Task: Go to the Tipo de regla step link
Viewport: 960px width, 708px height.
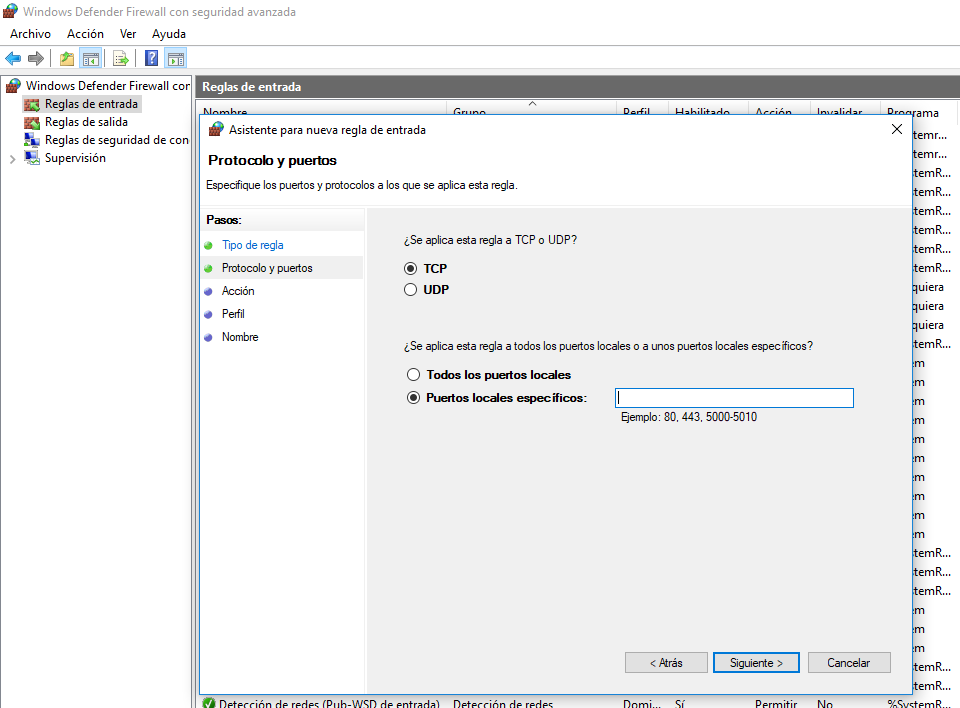Action: click(x=252, y=245)
